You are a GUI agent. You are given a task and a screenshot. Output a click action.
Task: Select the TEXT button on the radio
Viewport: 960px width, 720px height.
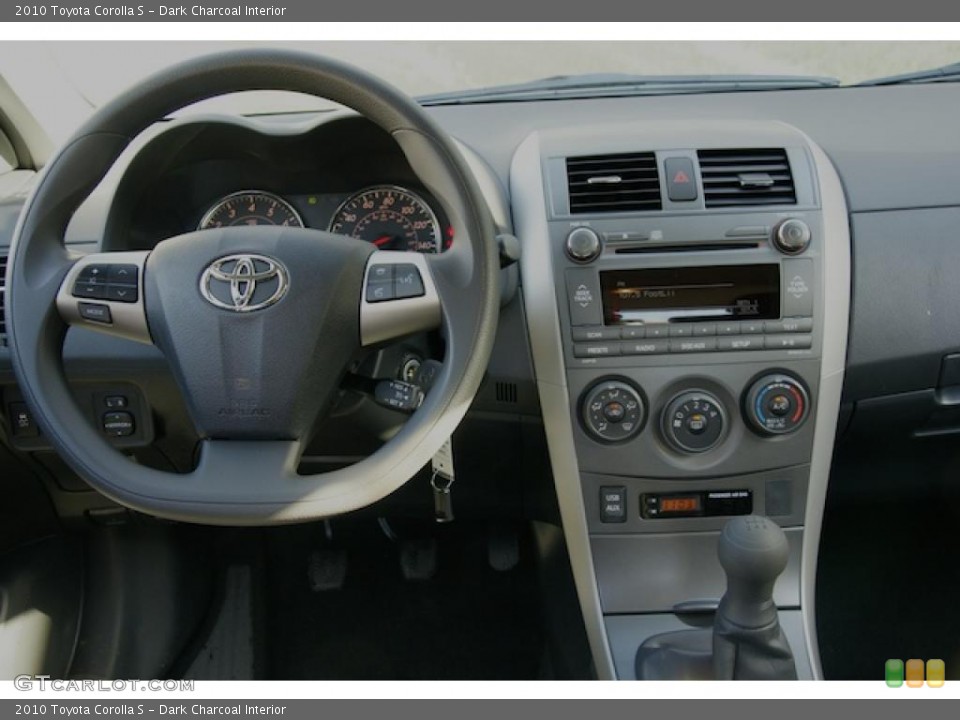[789, 326]
